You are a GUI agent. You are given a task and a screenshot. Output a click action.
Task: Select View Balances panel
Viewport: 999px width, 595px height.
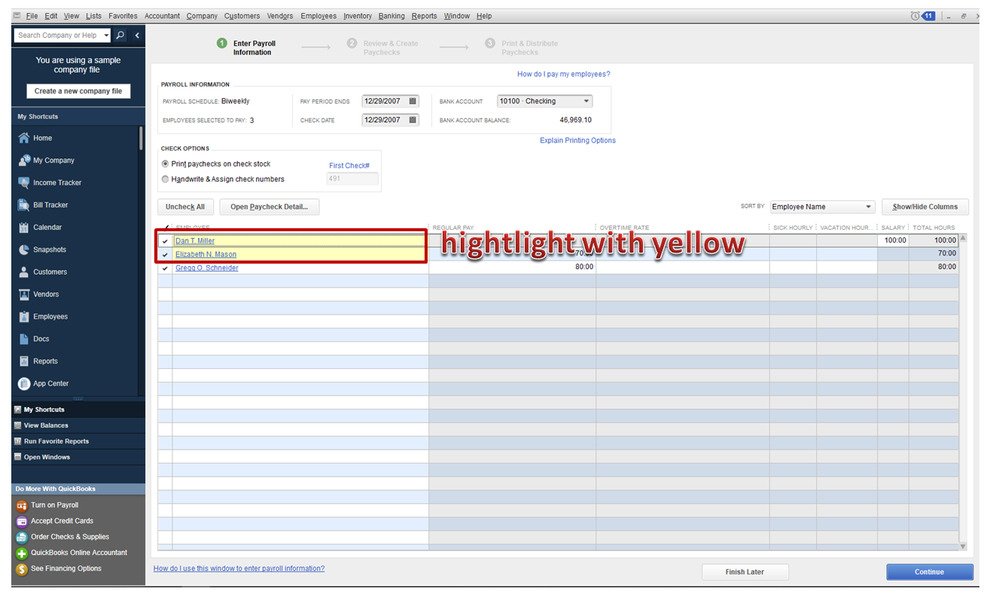[x=78, y=425]
